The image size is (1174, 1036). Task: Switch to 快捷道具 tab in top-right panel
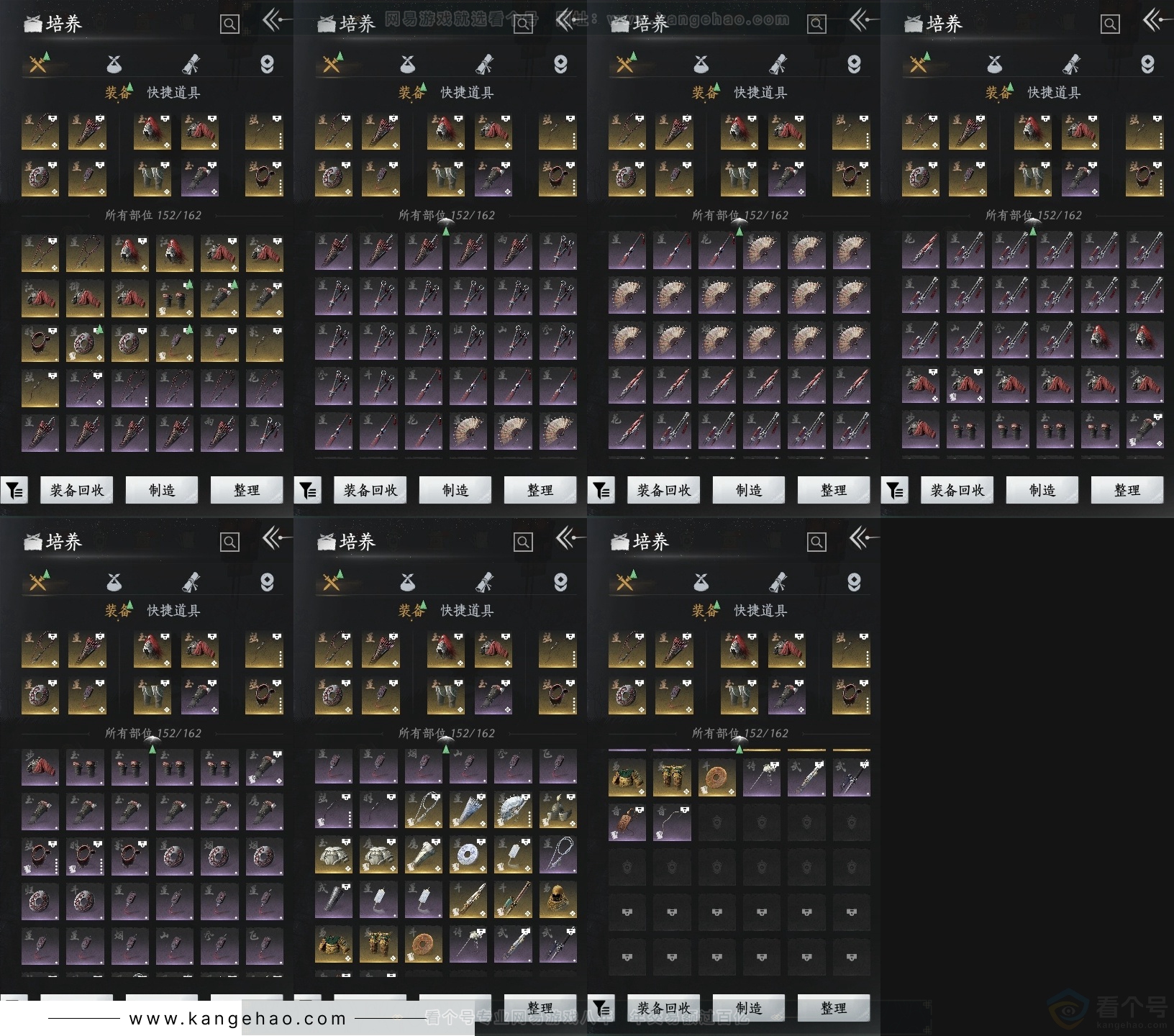pos(1054,93)
